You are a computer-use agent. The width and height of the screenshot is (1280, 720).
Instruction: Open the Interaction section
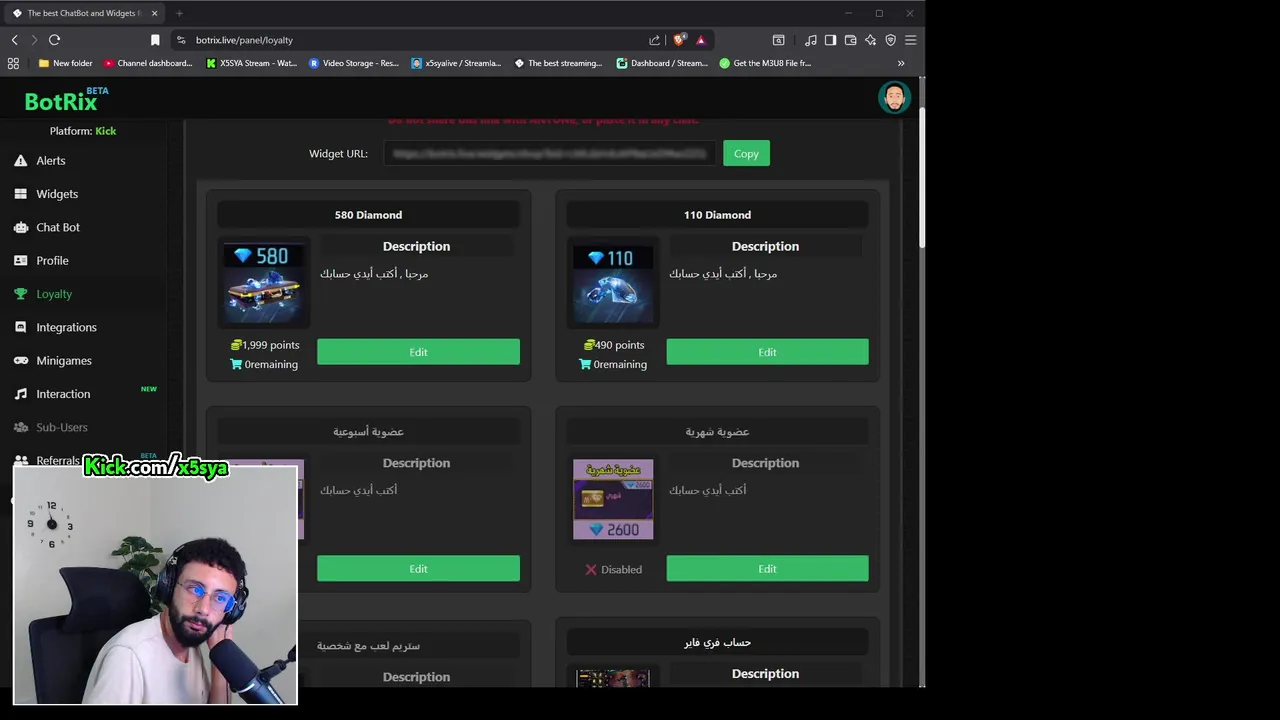pos(63,394)
